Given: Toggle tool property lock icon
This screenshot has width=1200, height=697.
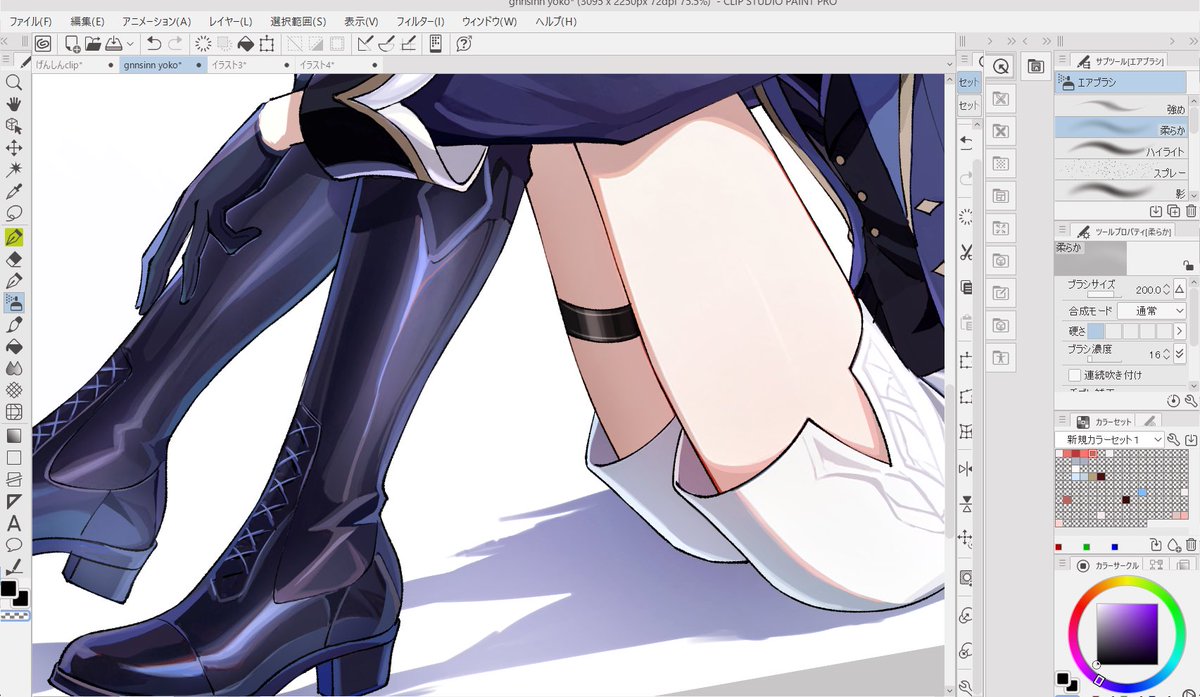Looking at the screenshot, I should (1186, 266).
